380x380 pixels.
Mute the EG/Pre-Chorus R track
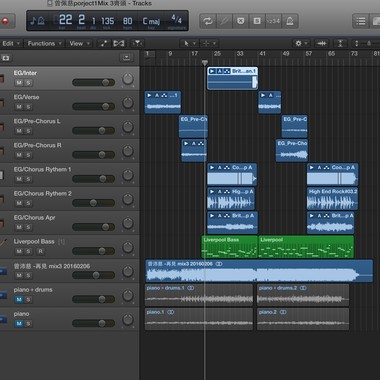point(19,155)
